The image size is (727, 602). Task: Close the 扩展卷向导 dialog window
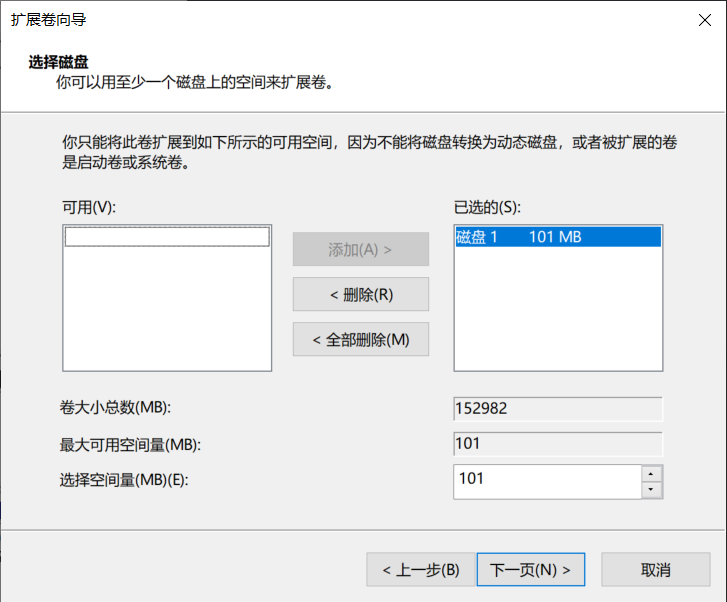pyautogui.click(x=703, y=19)
